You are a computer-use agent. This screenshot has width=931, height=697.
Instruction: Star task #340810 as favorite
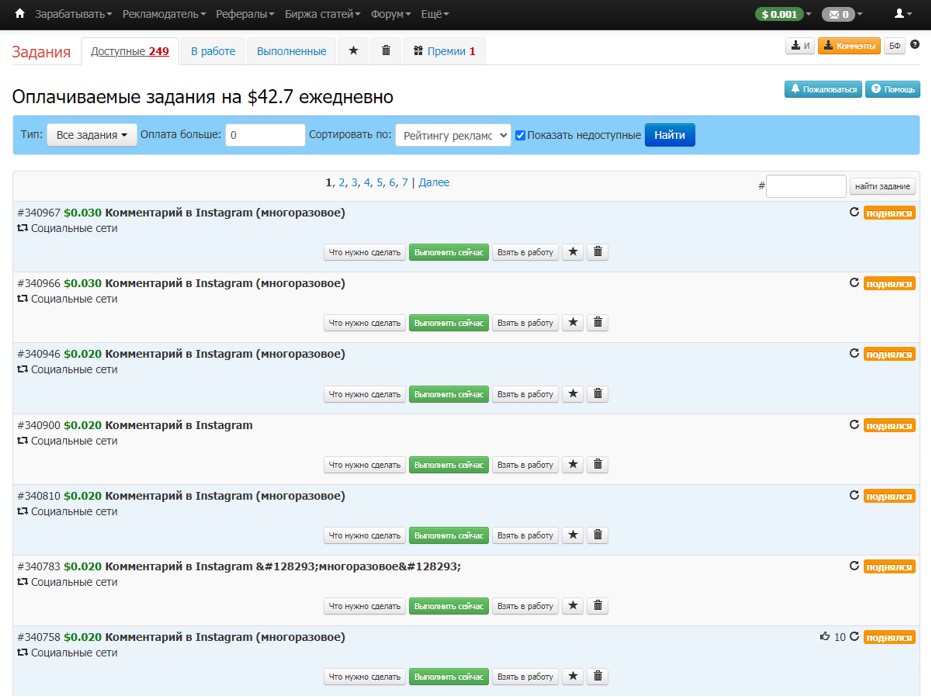pos(573,535)
